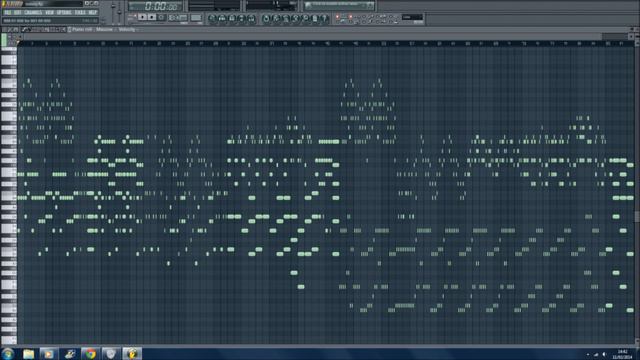Open the HELP menu
Screen dimensions: 640x360
(x=93, y=13)
